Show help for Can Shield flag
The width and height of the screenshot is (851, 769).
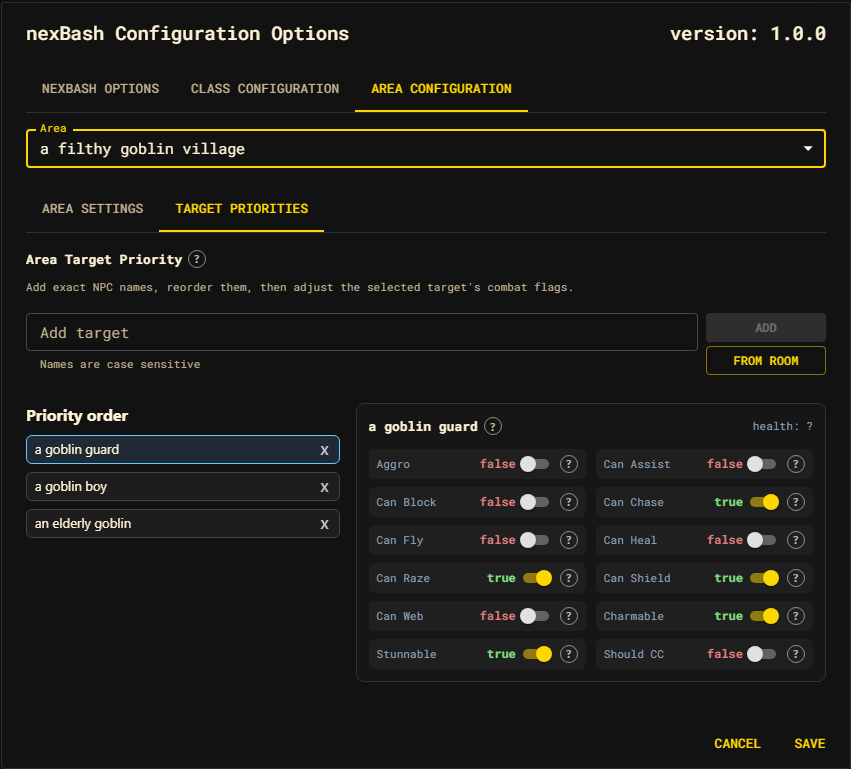point(796,578)
